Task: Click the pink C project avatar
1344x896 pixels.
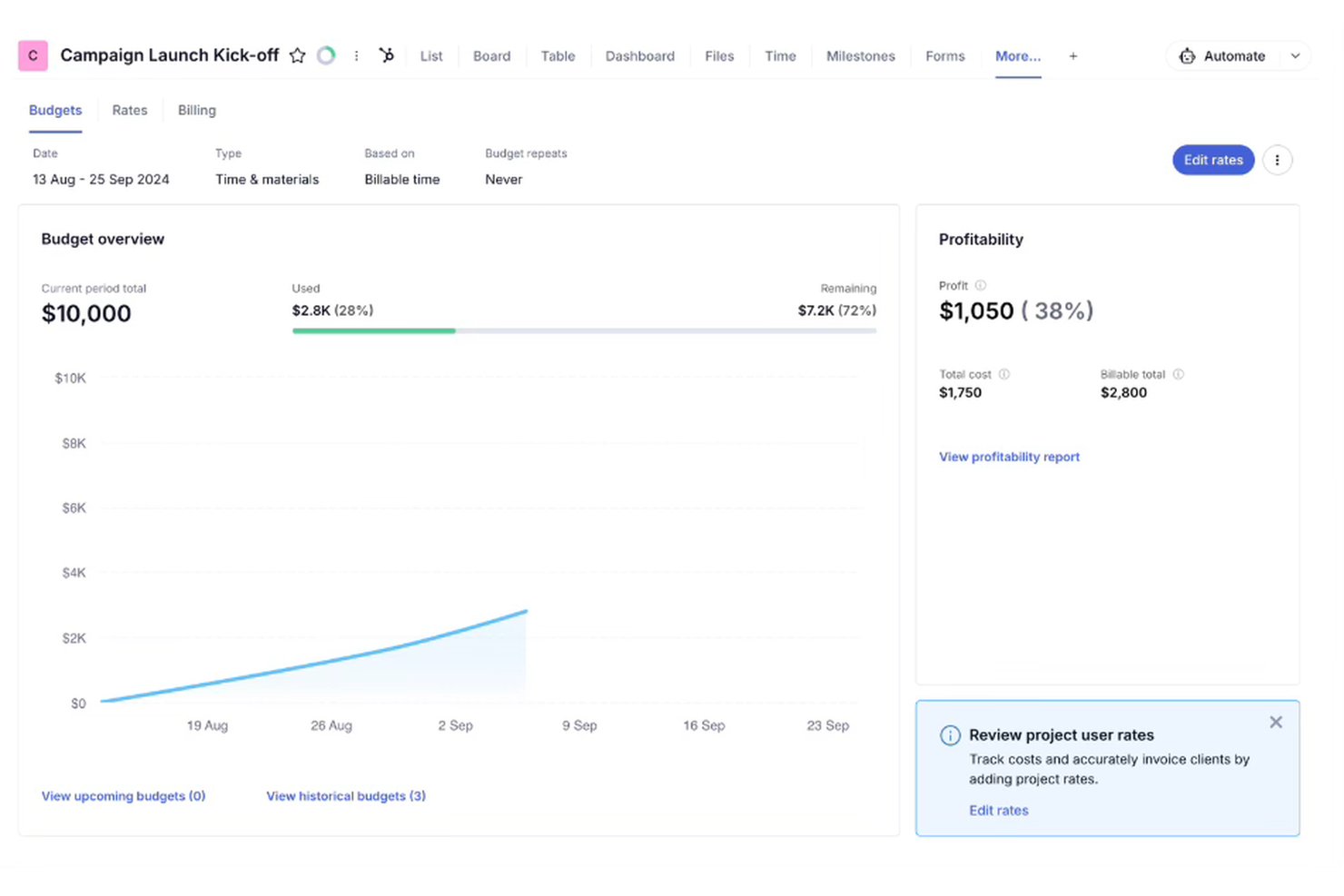Action: (33, 55)
